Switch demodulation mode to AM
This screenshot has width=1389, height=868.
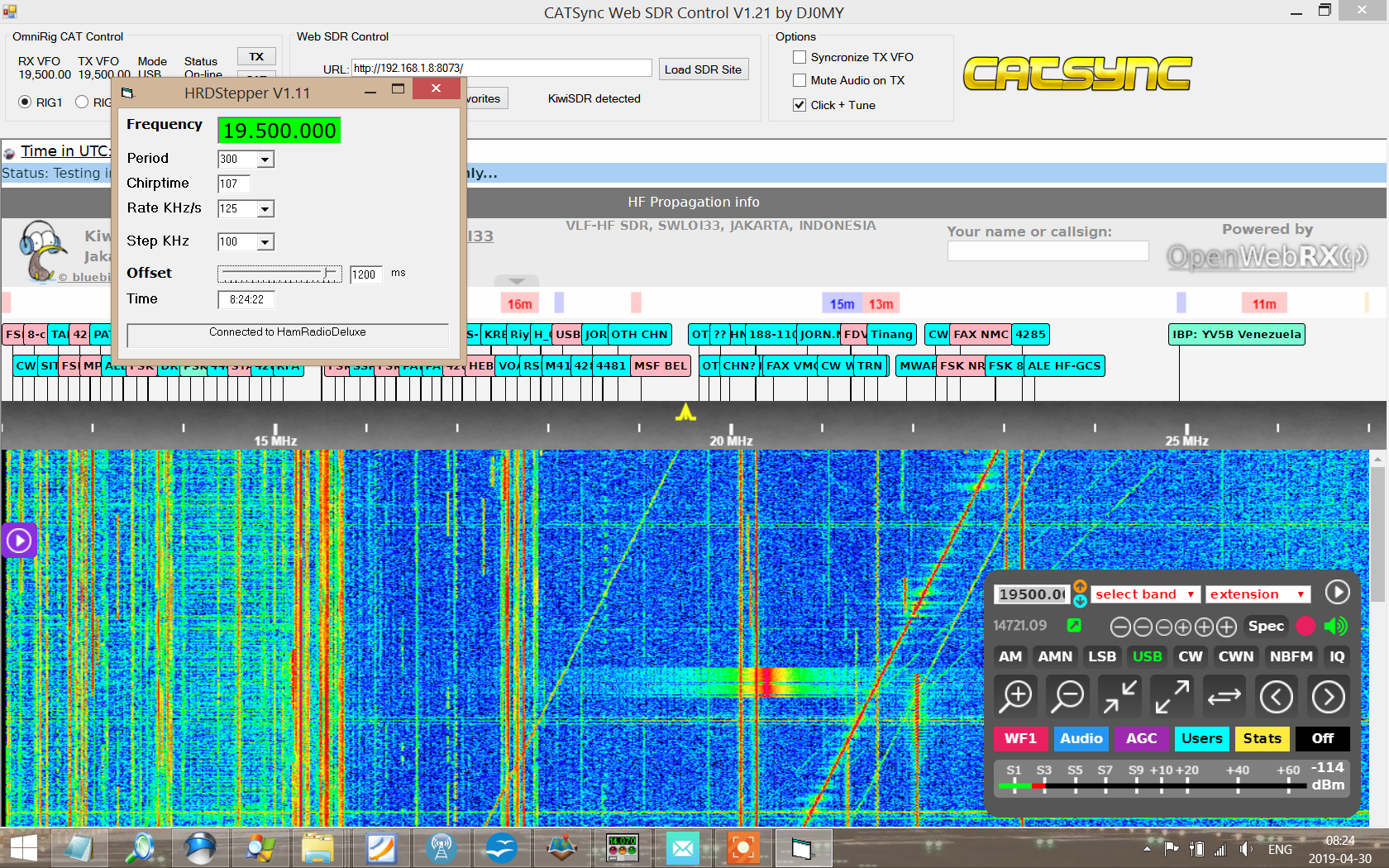pyautogui.click(x=1010, y=656)
